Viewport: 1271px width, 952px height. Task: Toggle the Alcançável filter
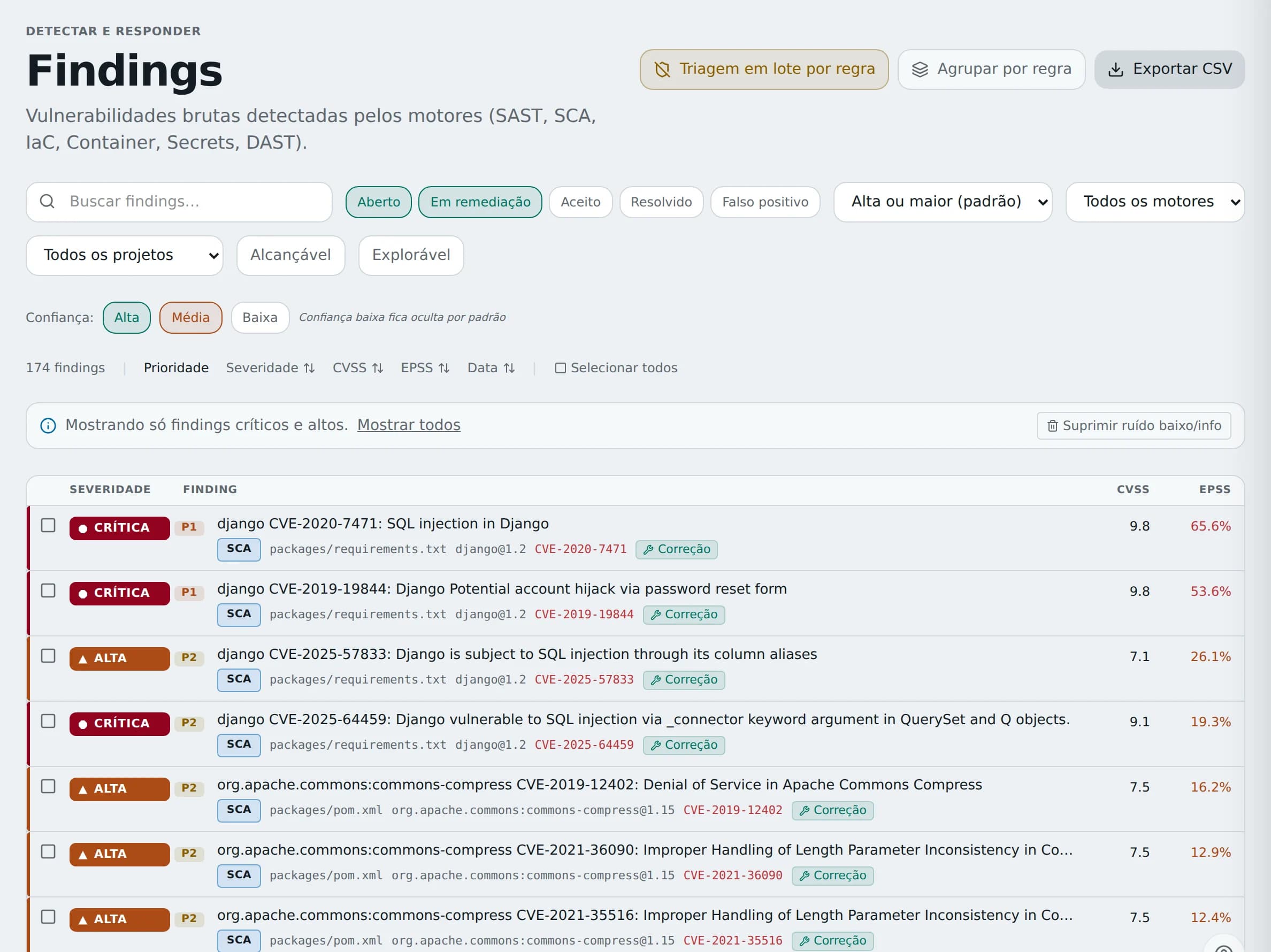pos(291,256)
